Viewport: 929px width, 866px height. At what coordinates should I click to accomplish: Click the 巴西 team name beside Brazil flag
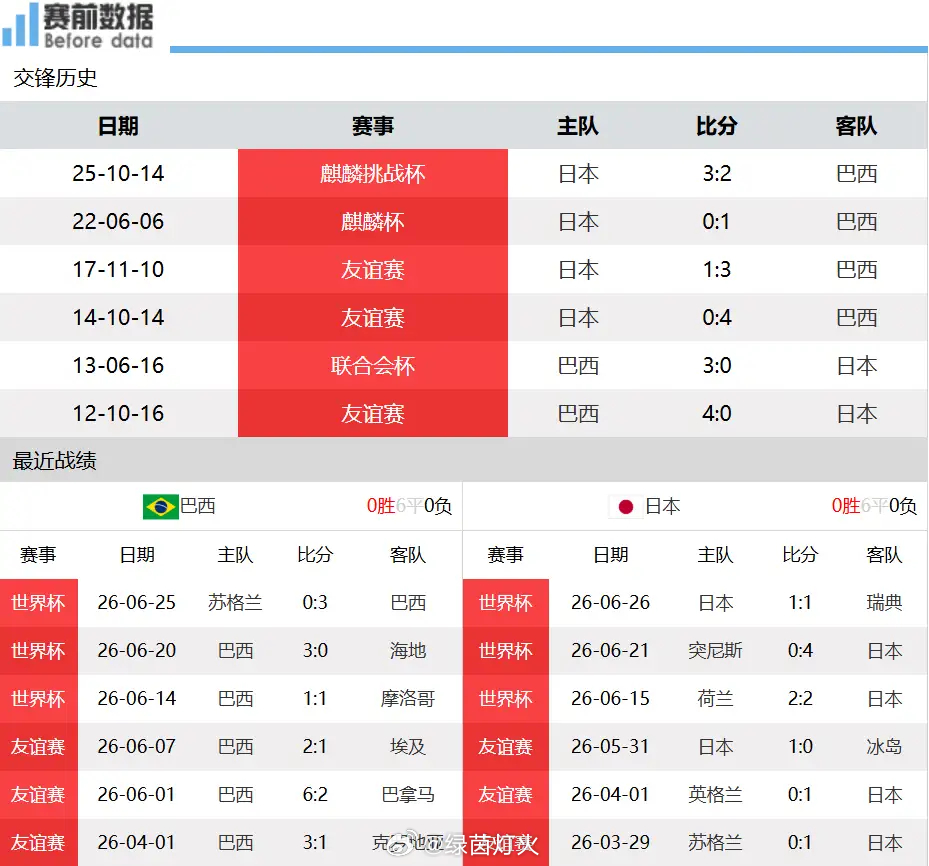click(x=198, y=506)
